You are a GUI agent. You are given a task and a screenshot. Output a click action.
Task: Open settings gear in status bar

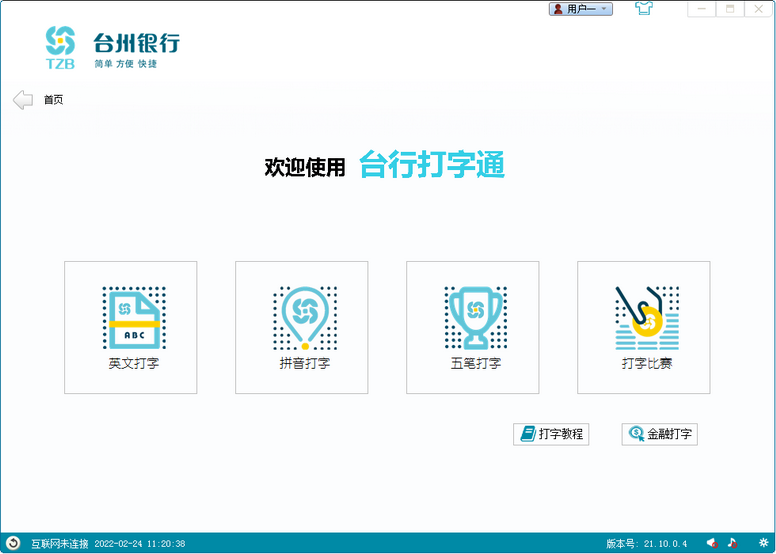pos(764,543)
